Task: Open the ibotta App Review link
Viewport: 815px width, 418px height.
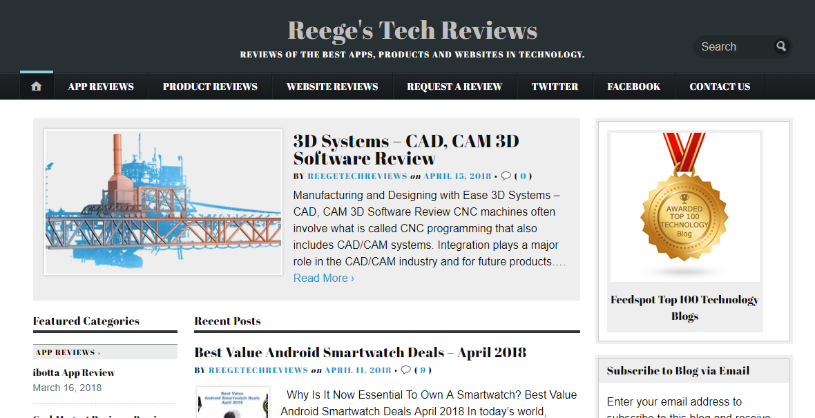Action: click(x=74, y=372)
